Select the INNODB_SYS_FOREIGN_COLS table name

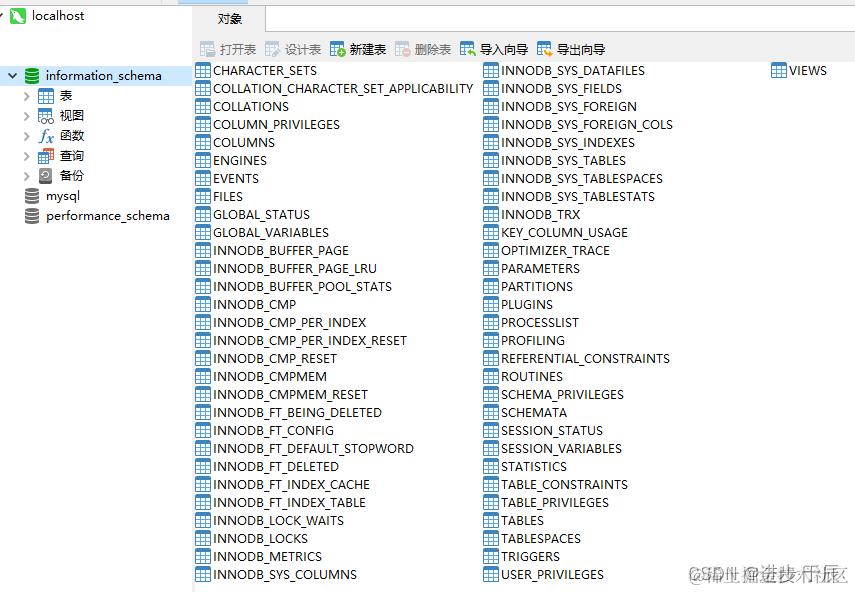[587, 124]
